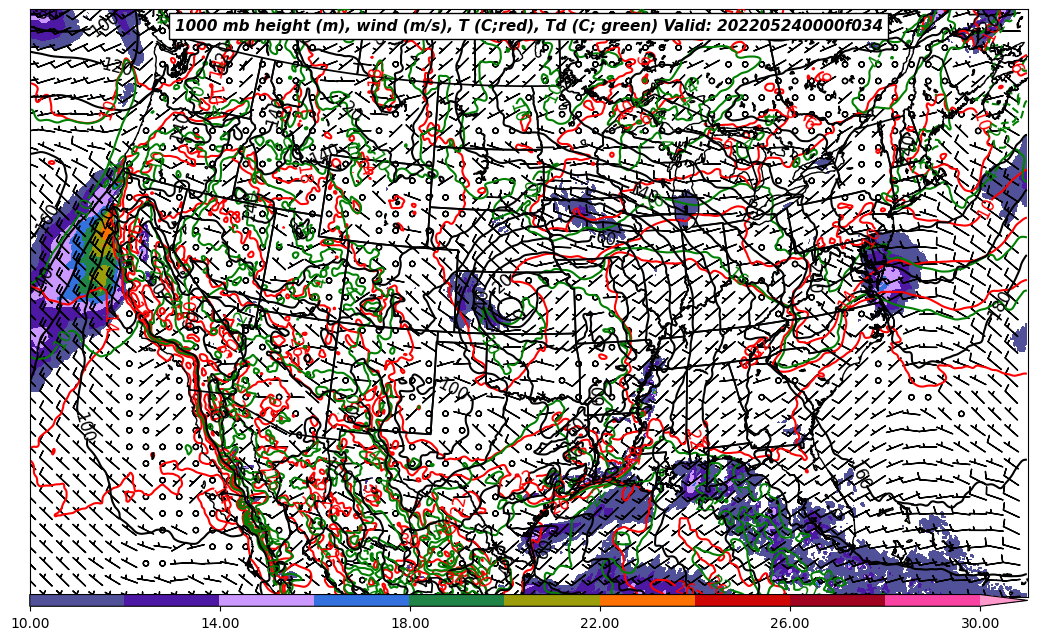
Task: Choose the olive 20–22 colorbar segment
Action: 552,600
